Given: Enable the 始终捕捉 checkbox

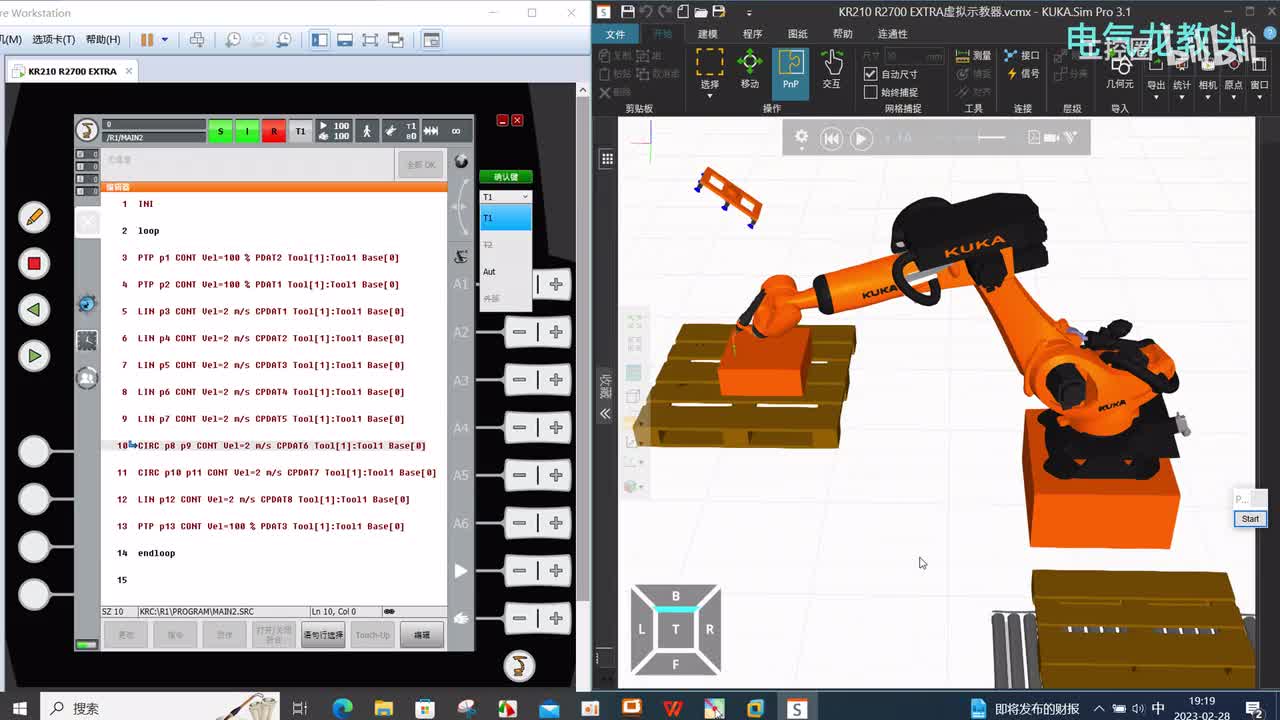Looking at the screenshot, I should point(870,92).
